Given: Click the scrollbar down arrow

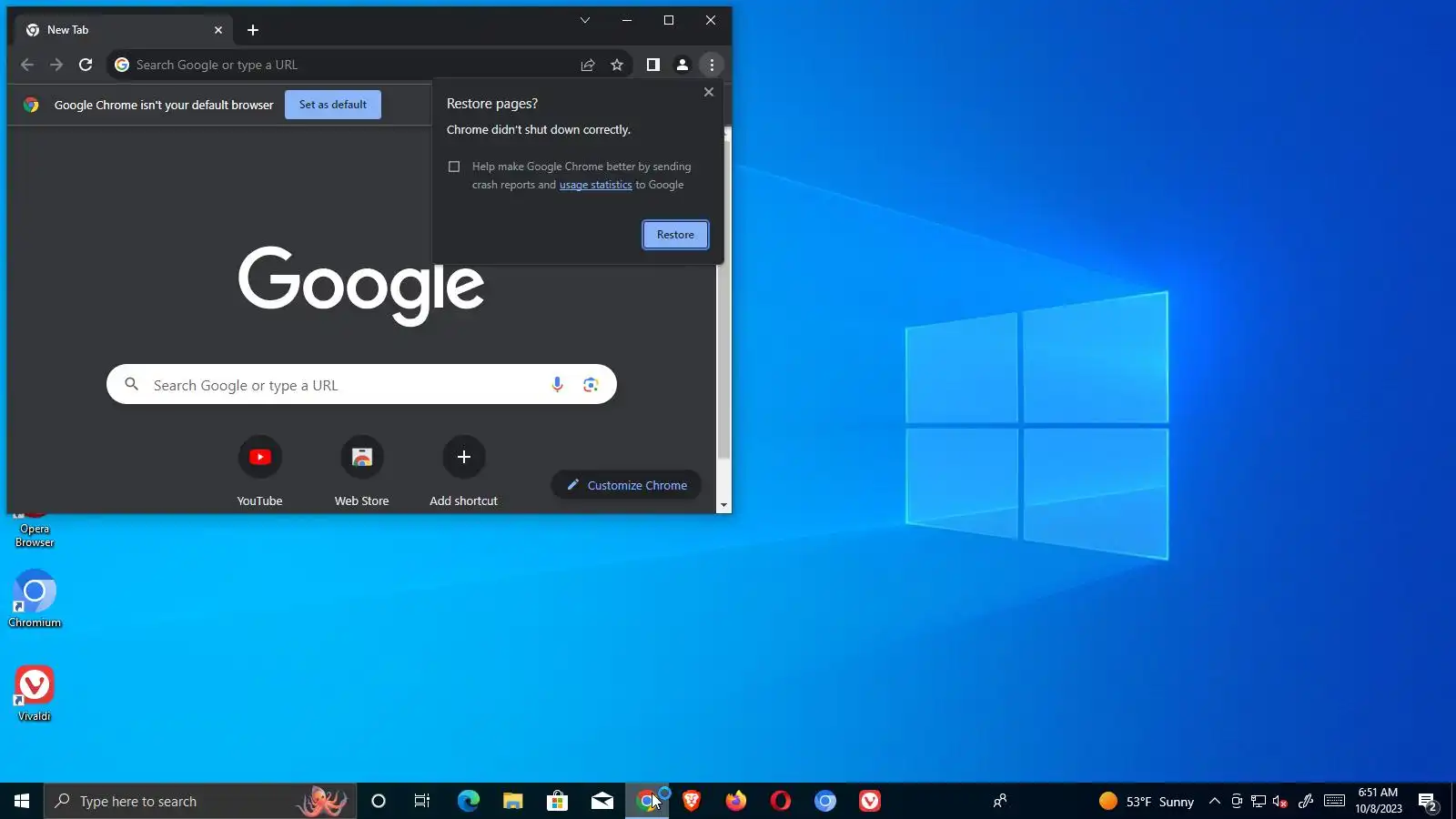Looking at the screenshot, I should tap(724, 505).
